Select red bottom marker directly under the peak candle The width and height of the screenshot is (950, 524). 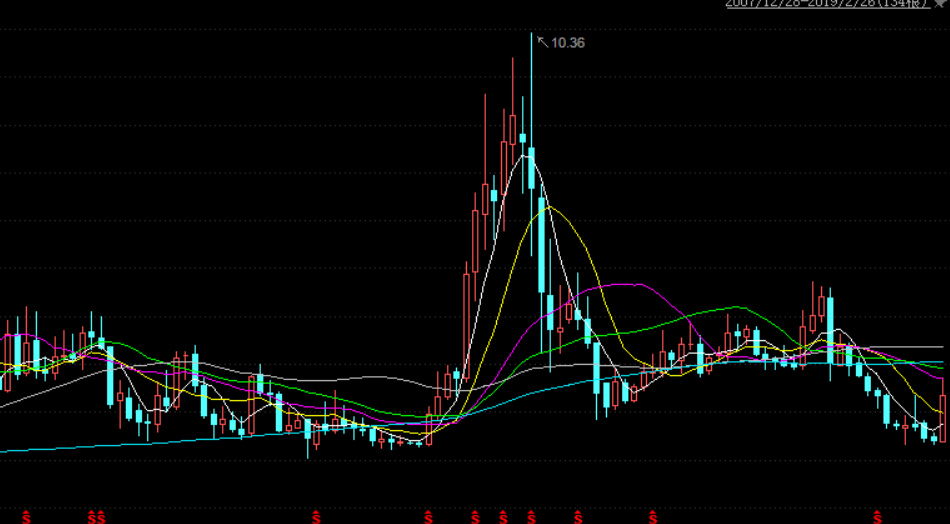point(531,517)
